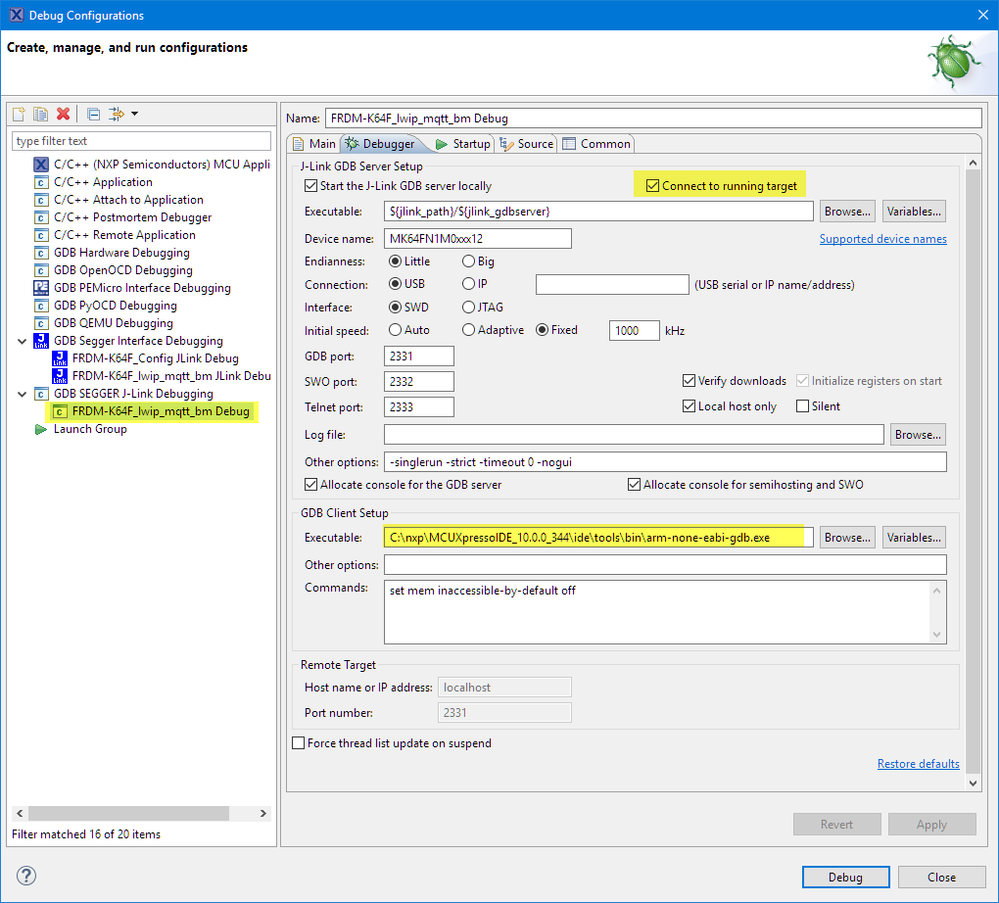Toggle Connect to running target checkbox

click(652, 186)
